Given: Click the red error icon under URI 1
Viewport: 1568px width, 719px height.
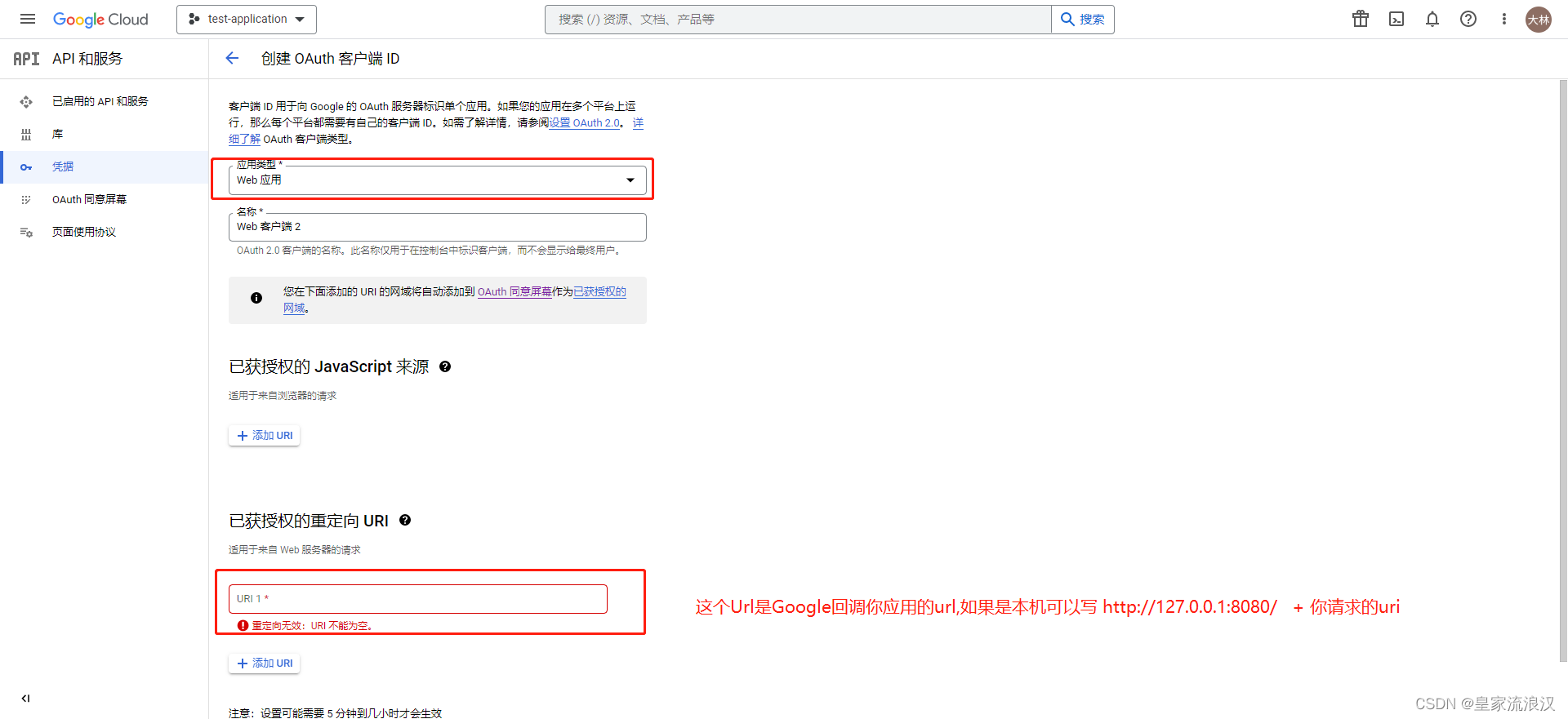Looking at the screenshot, I should point(243,626).
